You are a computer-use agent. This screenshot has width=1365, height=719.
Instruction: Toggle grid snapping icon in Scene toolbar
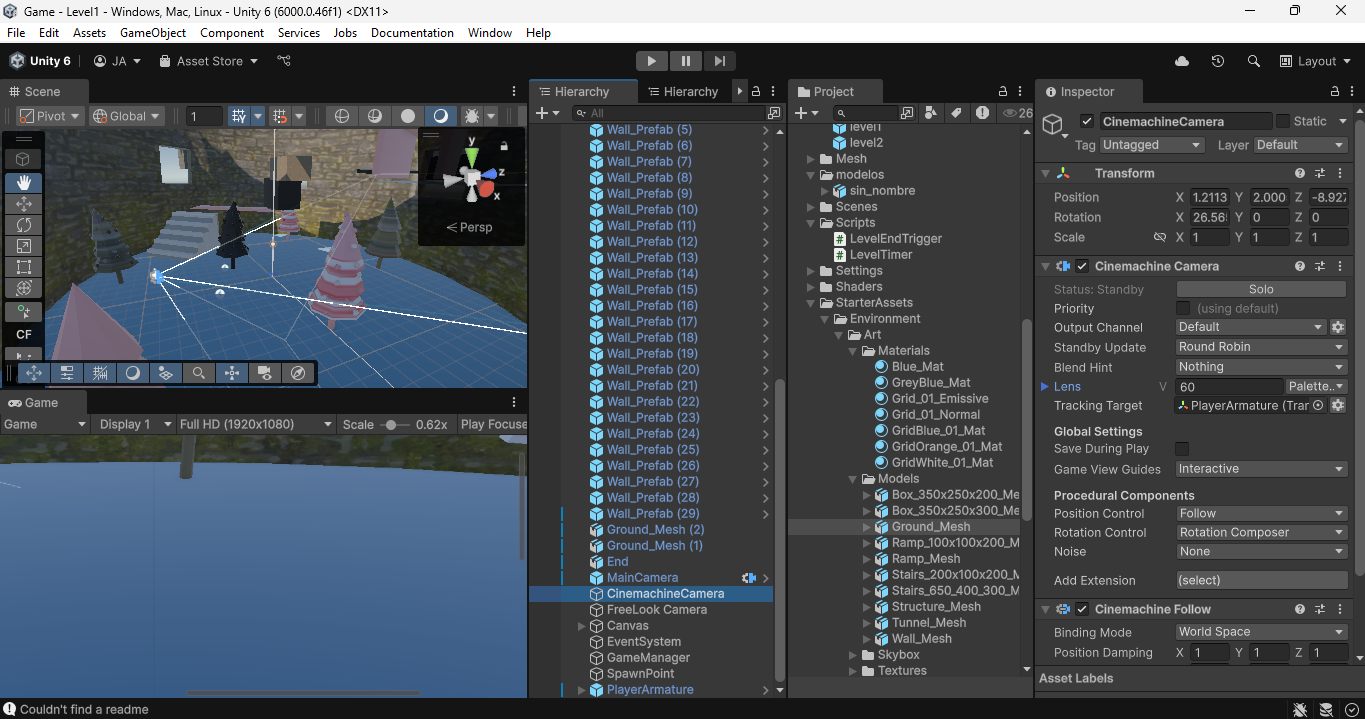239,116
